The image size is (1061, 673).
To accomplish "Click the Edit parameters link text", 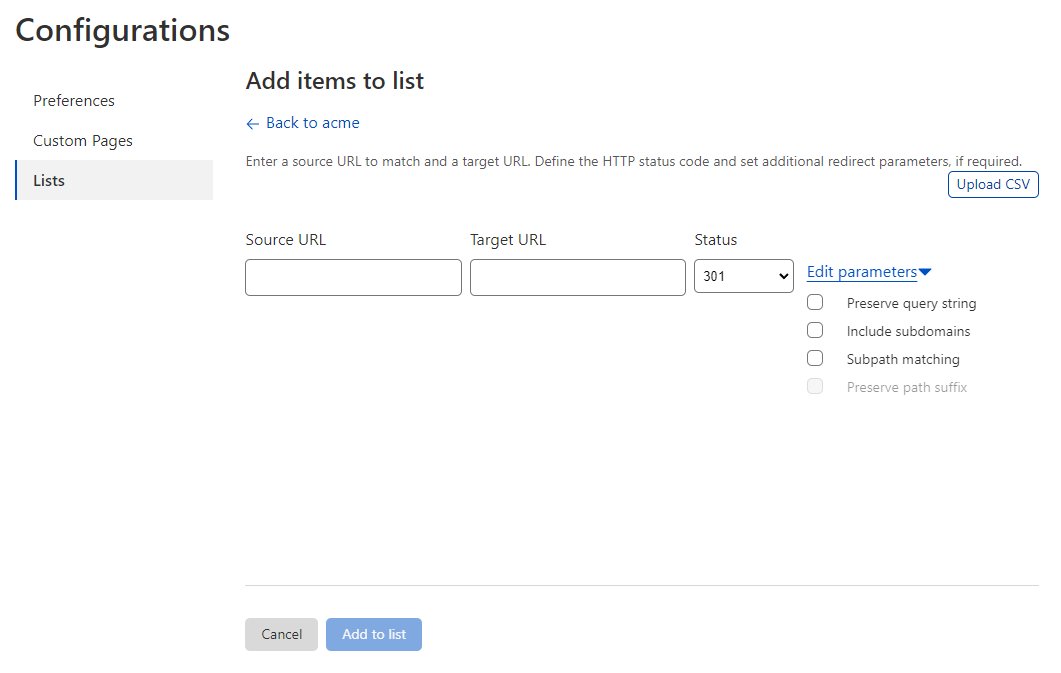I will coord(861,271).
